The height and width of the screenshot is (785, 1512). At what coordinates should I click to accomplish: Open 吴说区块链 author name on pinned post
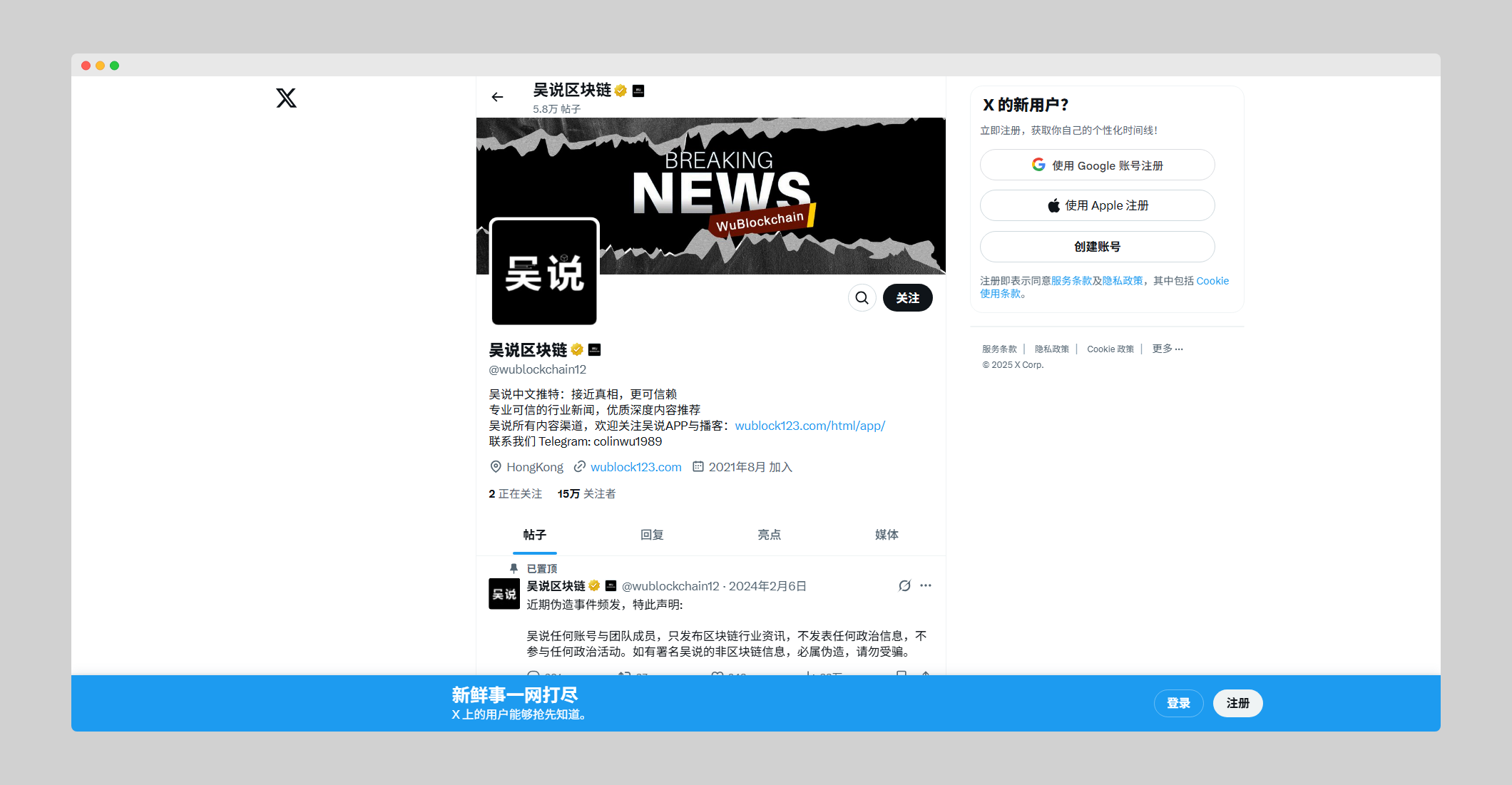tap(556, 586)
